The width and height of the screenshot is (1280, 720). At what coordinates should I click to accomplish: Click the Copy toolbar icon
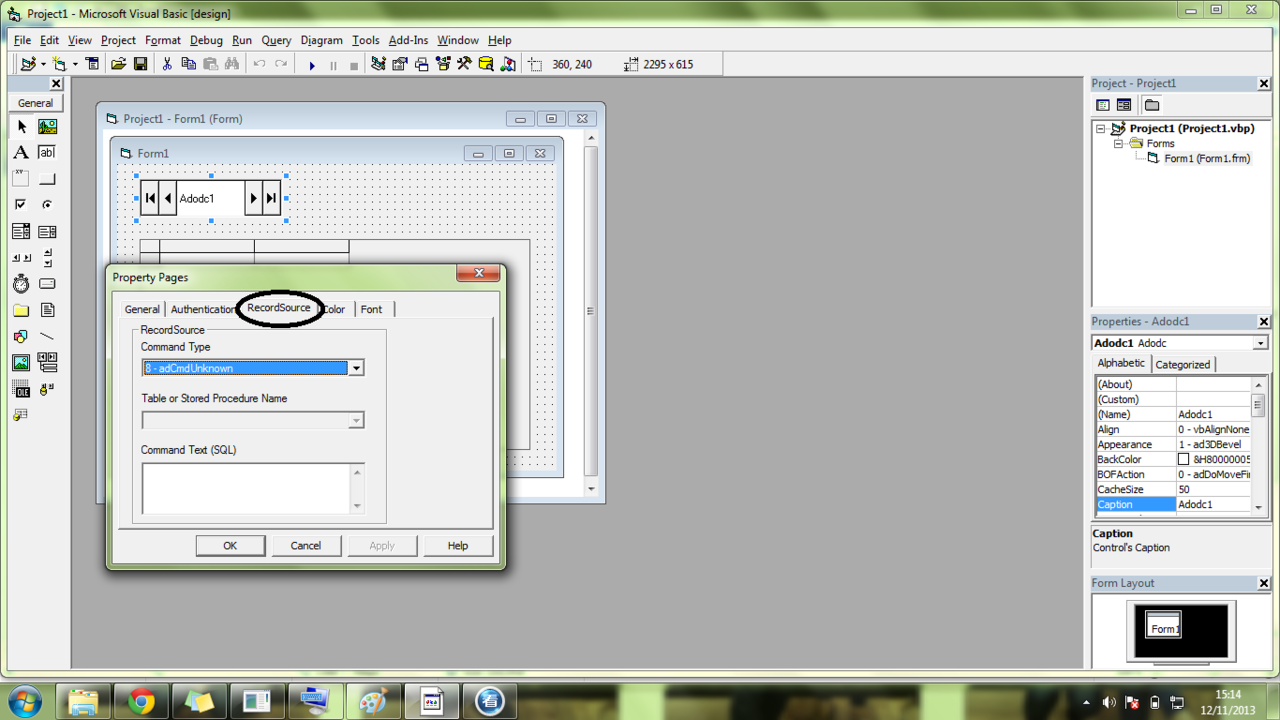pos(188,64)
